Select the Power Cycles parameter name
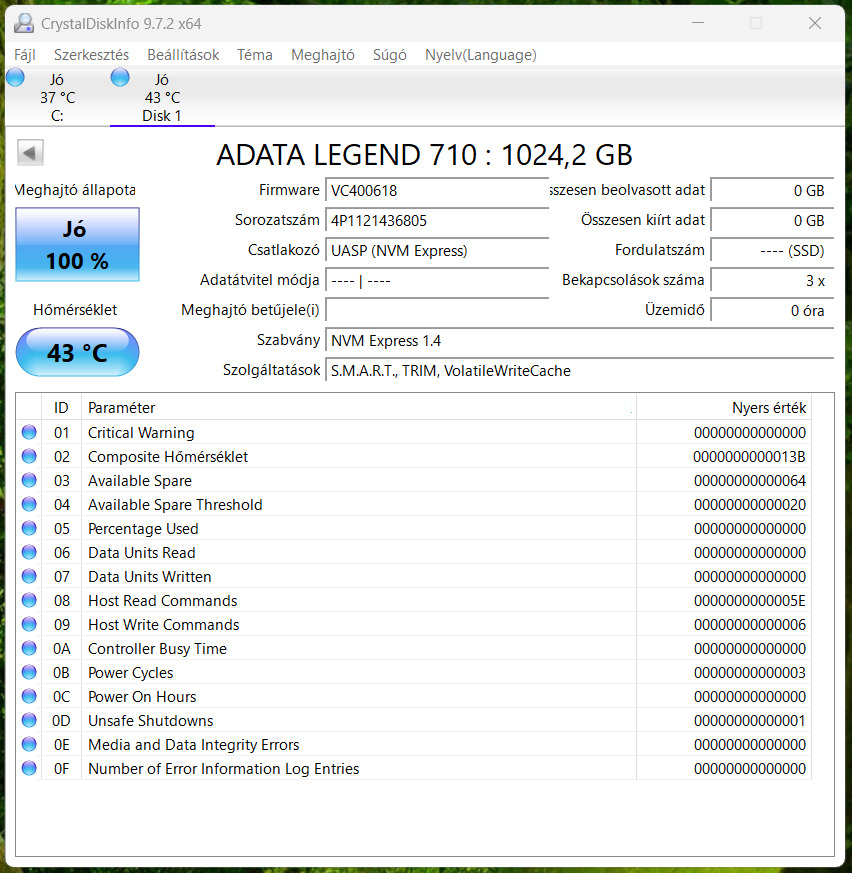Image resolution: width=852 pixels, height=873 pixels. pos(130,673)
